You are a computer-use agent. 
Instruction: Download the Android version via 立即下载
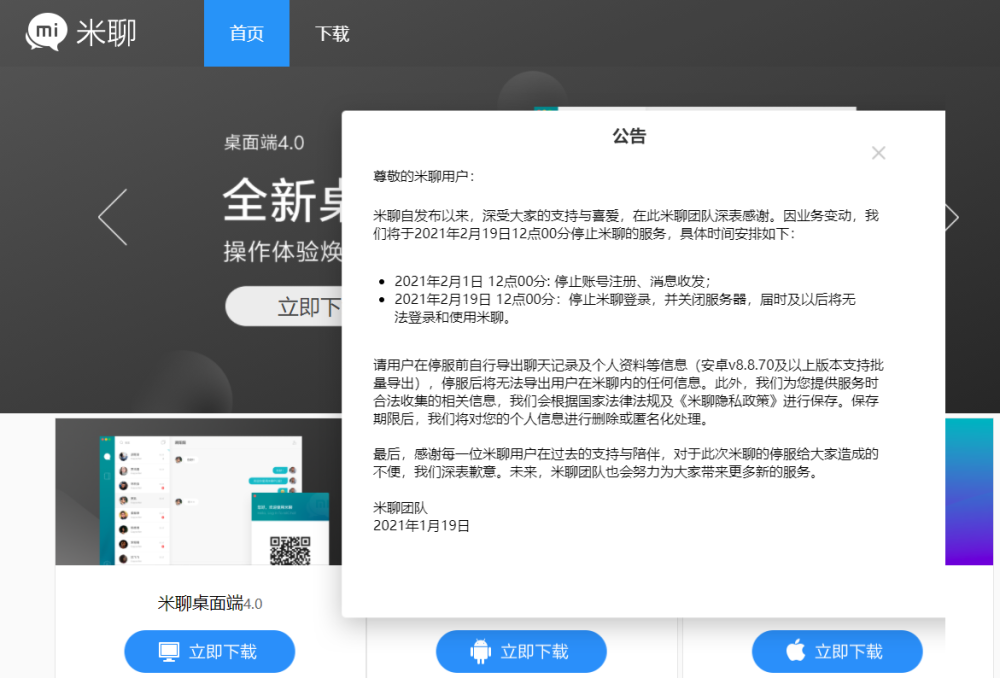[x=521, y=651]
